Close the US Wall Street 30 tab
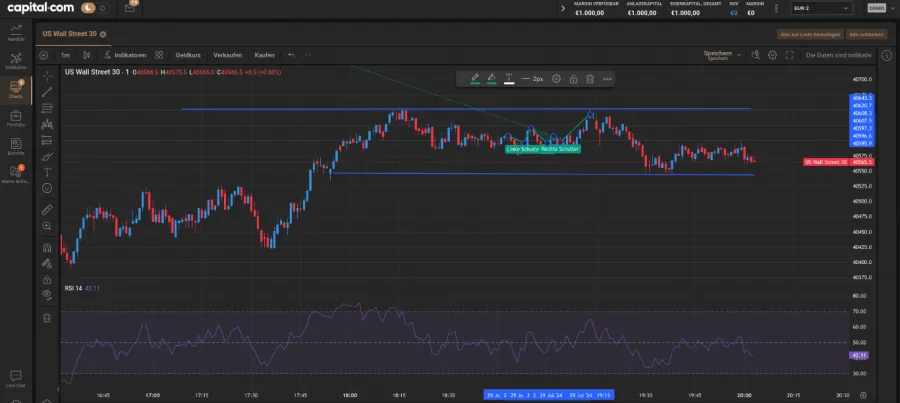The height and width of the screenshot is (403, 900). pyautogui.click(x=103, y=34)
